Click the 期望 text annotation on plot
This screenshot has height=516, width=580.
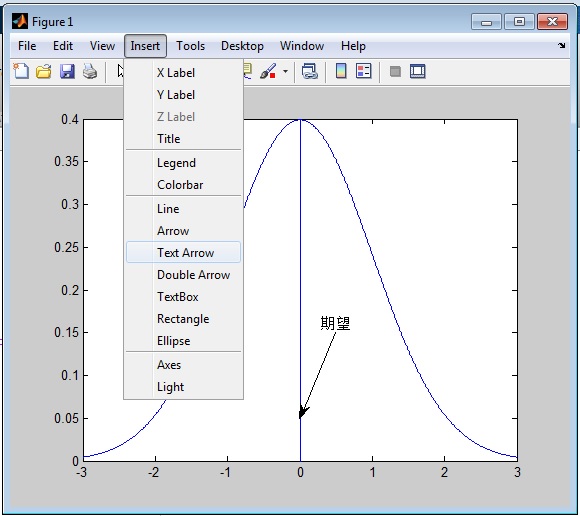point(335,323)
